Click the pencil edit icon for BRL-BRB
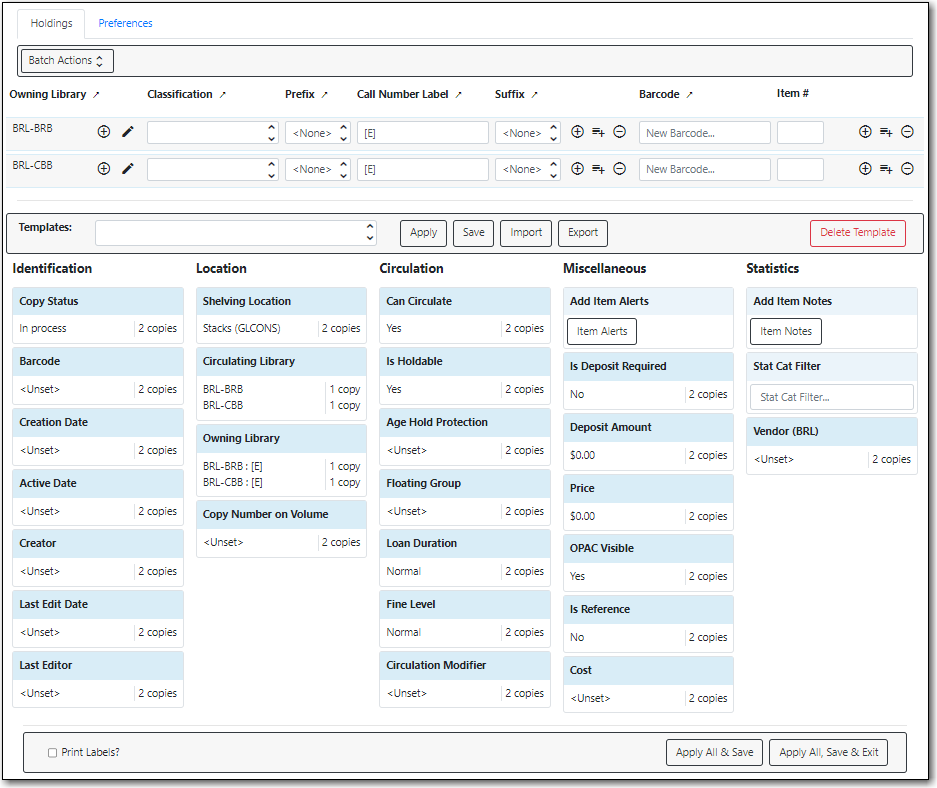The image size is (937, 788). click(128, 132)
